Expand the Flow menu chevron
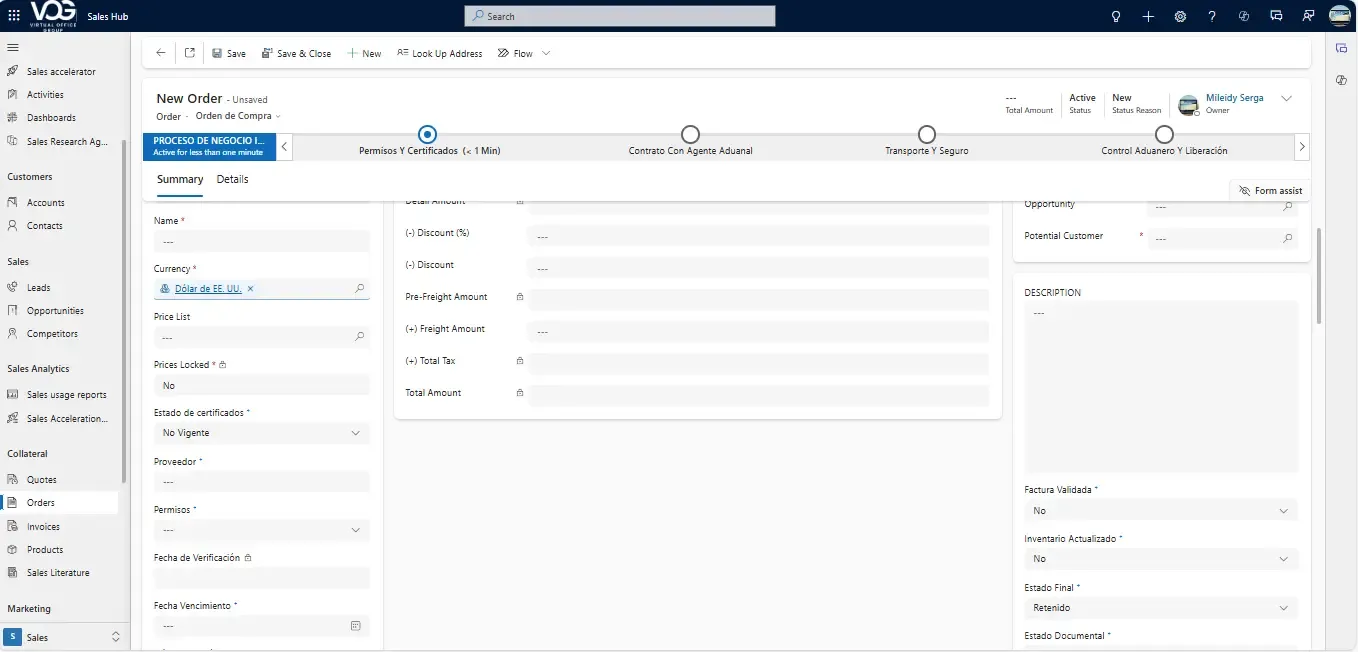 pyautogui.click(x=546, y=54)
